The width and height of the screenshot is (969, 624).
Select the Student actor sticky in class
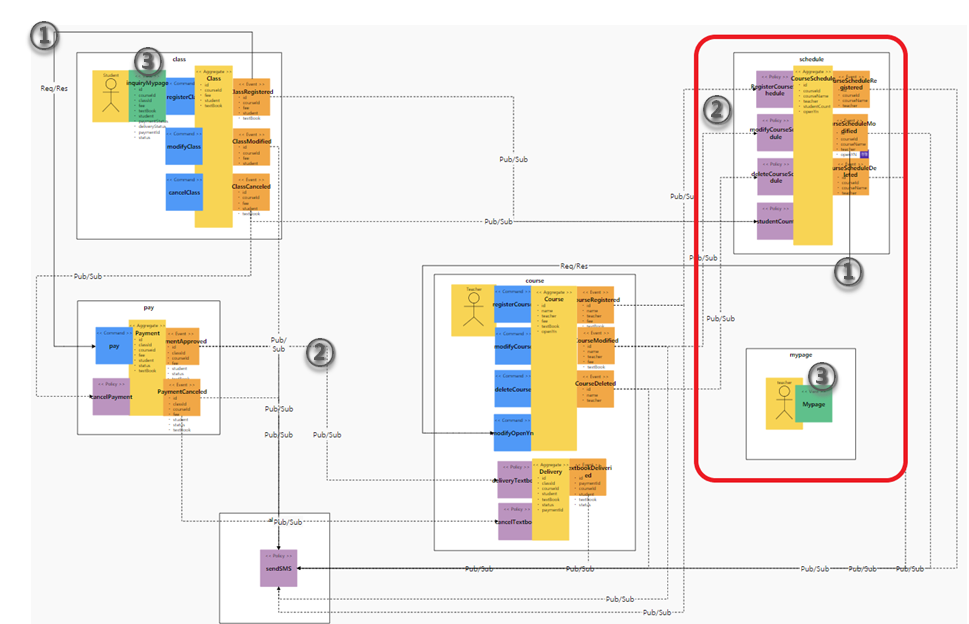click(x=111, y=96)
